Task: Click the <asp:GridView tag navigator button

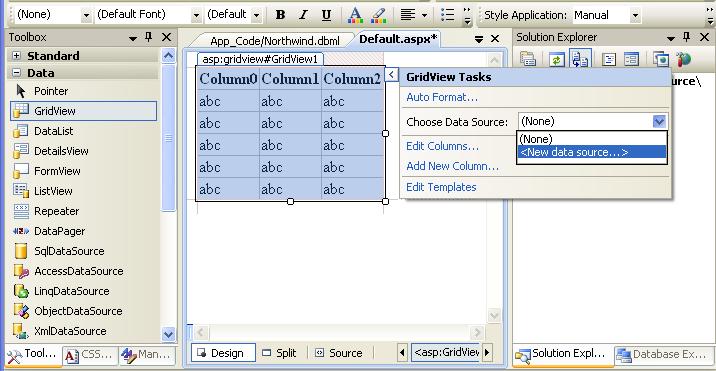Action: pos(446,352)
